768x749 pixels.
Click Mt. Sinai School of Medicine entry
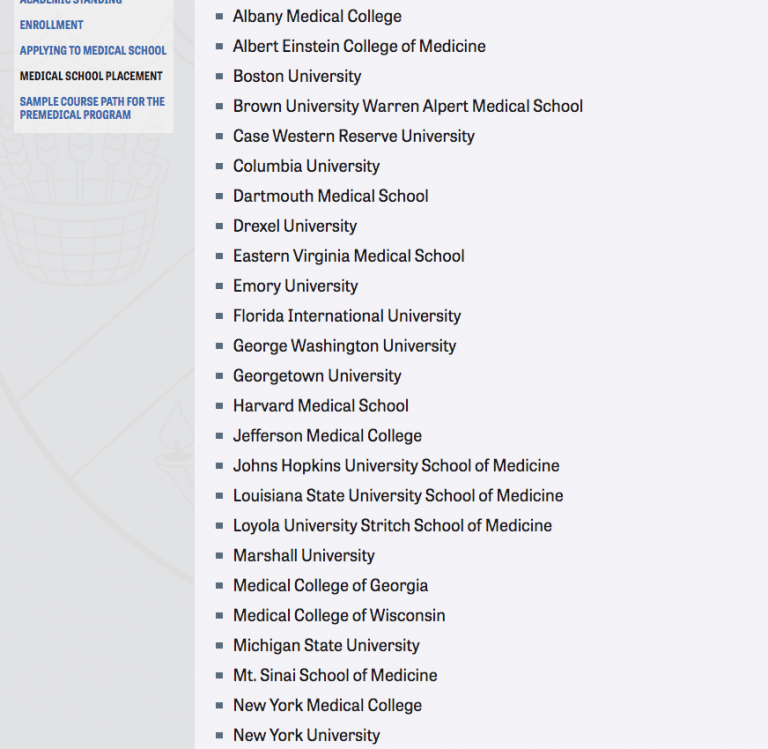coord(335,675)
